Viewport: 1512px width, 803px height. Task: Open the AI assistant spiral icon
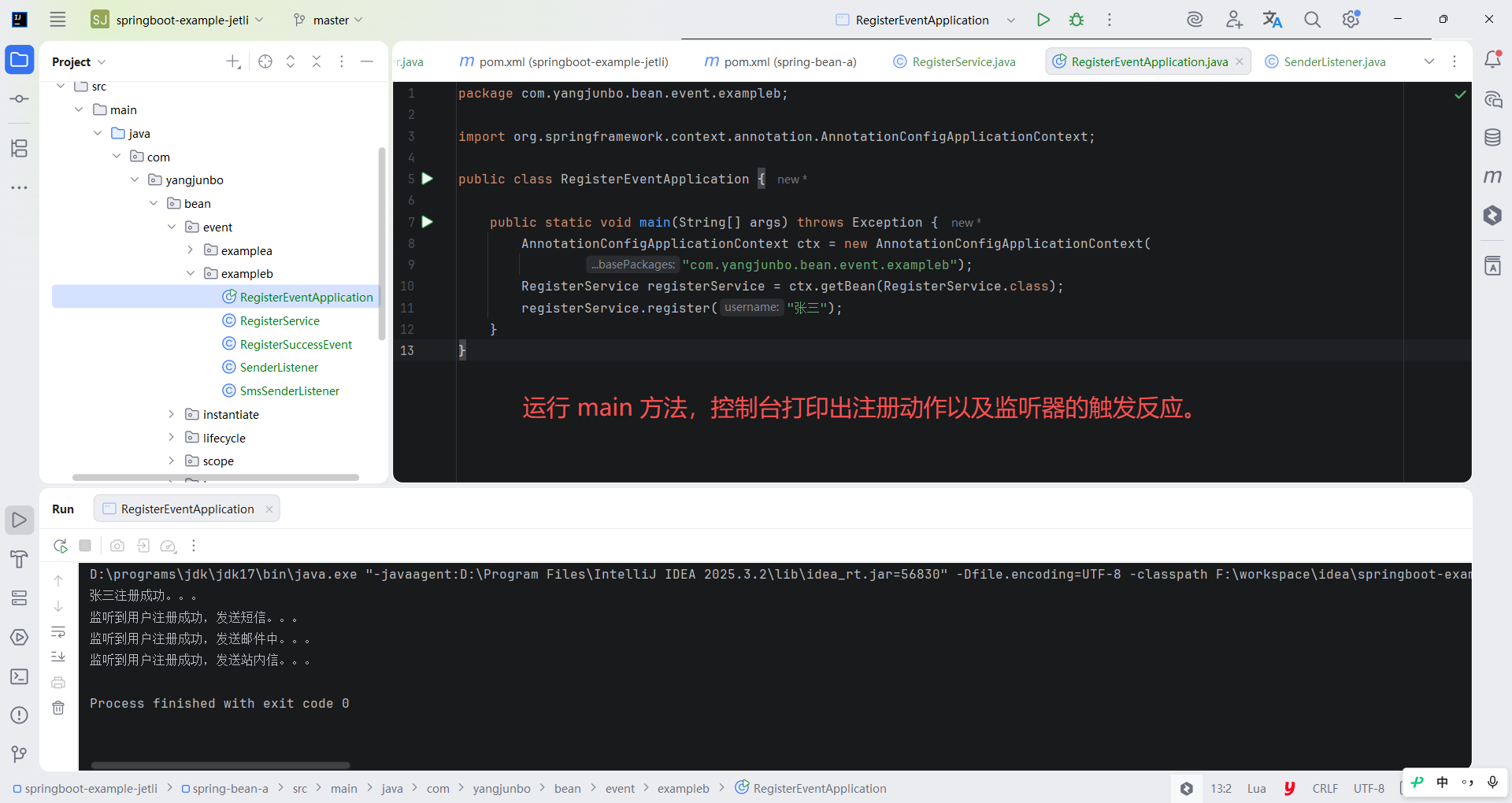pos(1195,20)
